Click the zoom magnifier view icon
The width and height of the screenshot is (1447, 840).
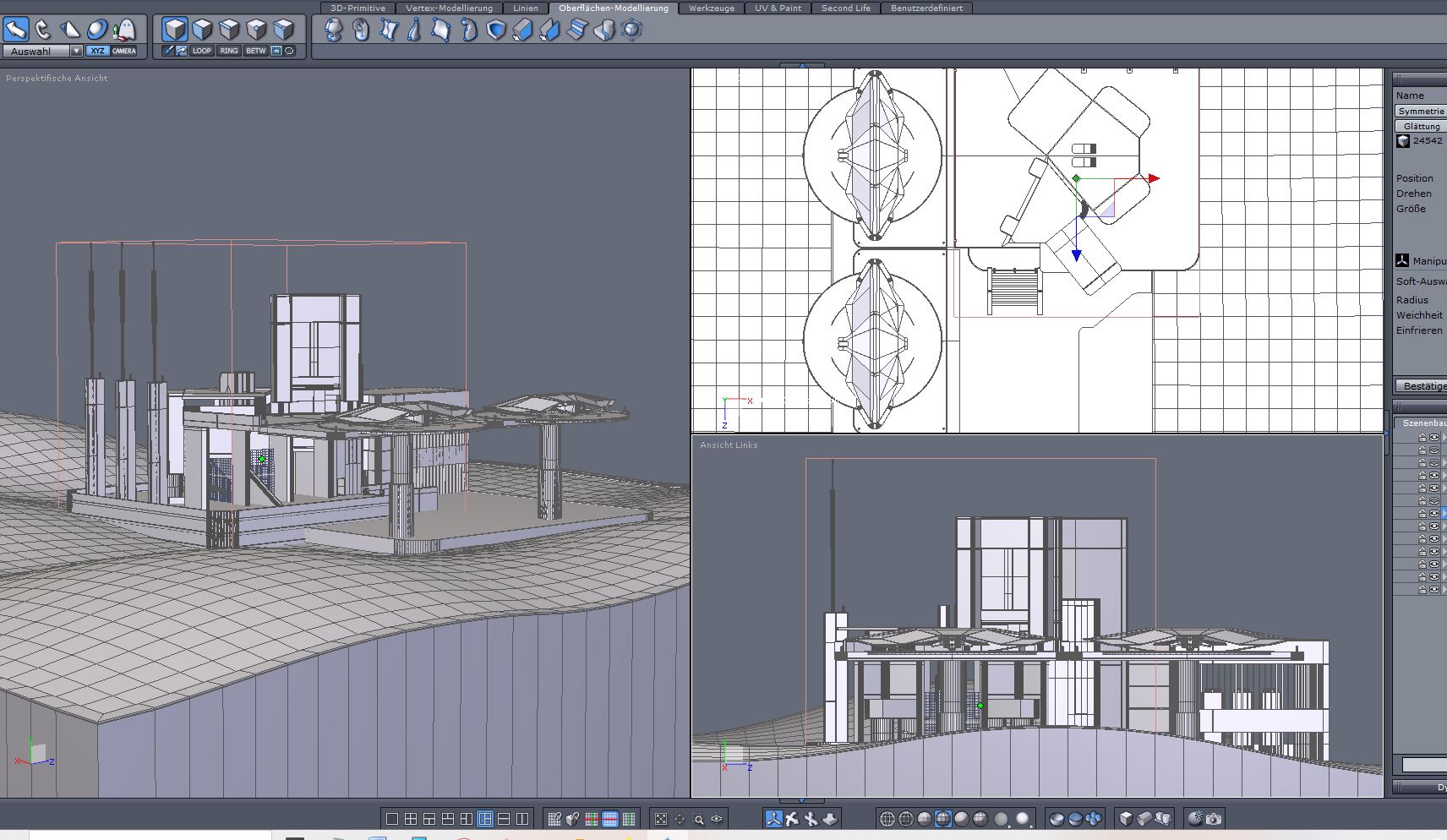[698, 819]
